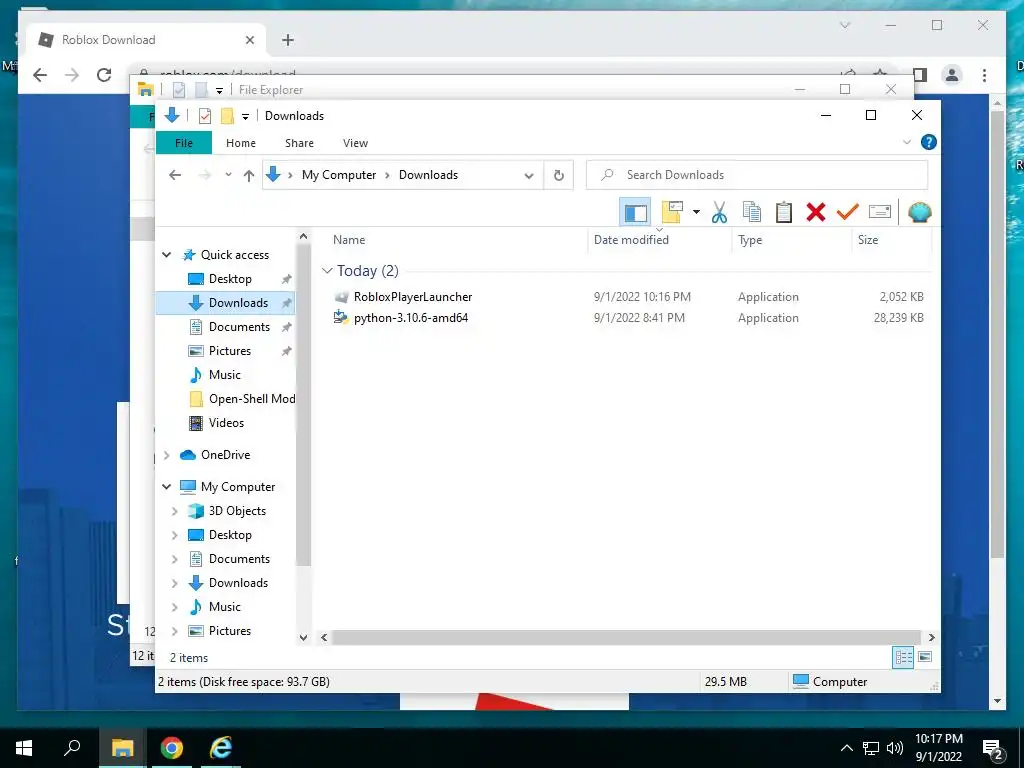The width and height of the screenshot is (1024, 768).
Task: Switch to large icons view button
Action: [x=925, y=657]
